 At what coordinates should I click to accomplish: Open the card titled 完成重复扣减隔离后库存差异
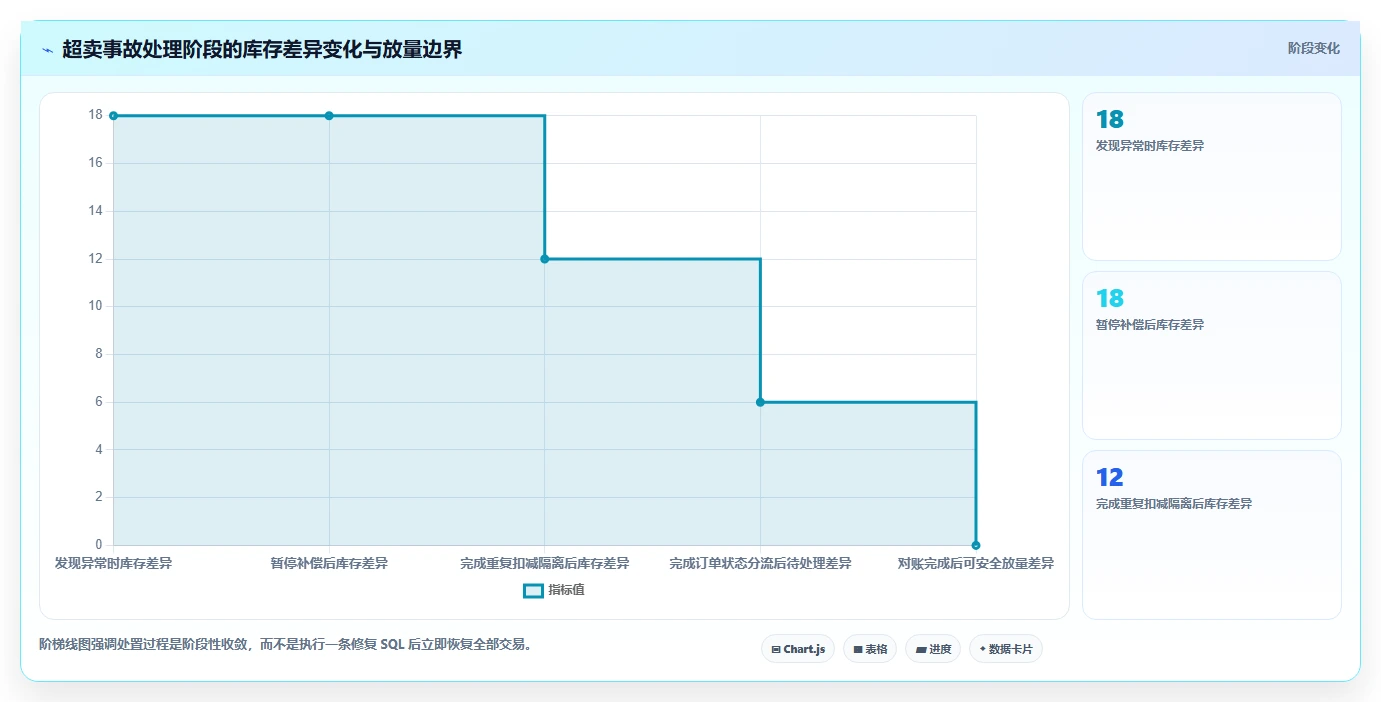(1212, 535)
